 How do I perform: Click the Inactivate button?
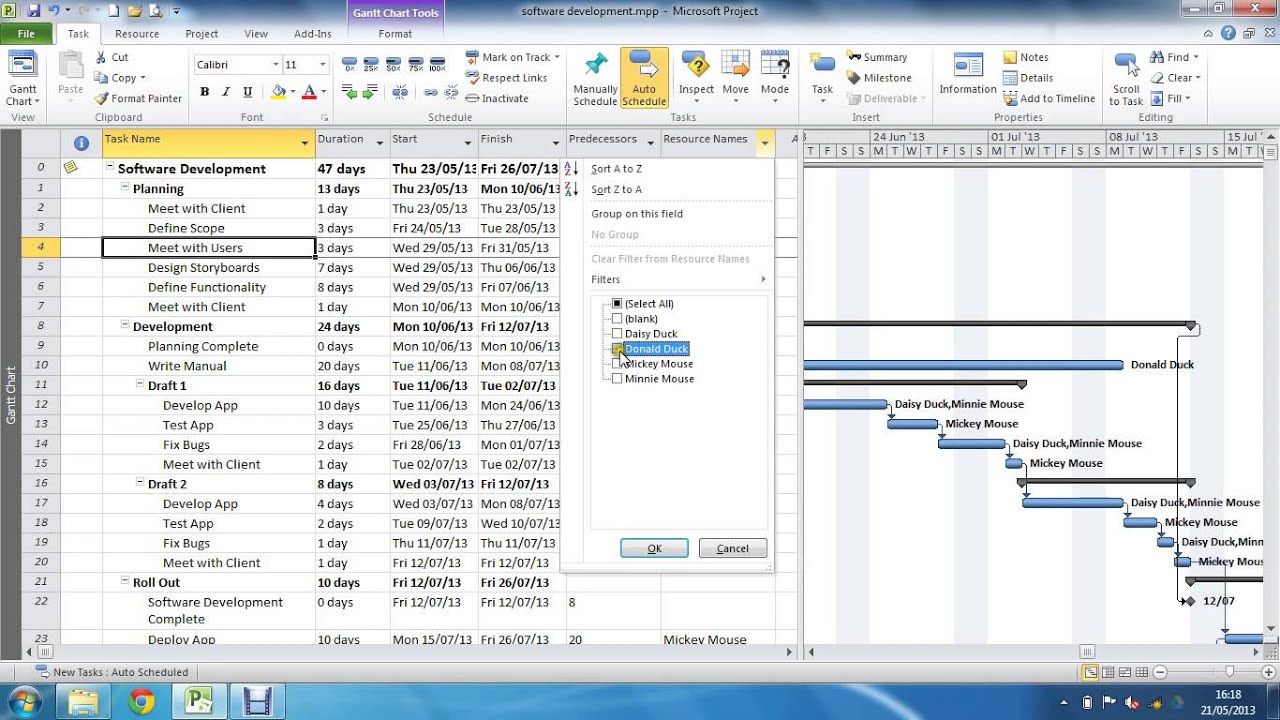click(497, 98)
